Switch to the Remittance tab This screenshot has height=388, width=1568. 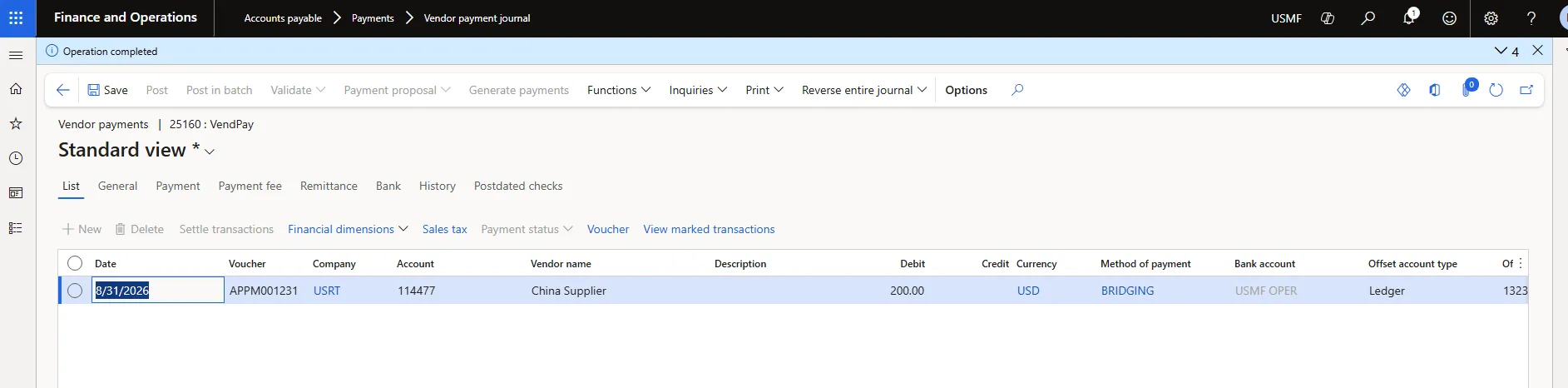click(x=329, y=186)
